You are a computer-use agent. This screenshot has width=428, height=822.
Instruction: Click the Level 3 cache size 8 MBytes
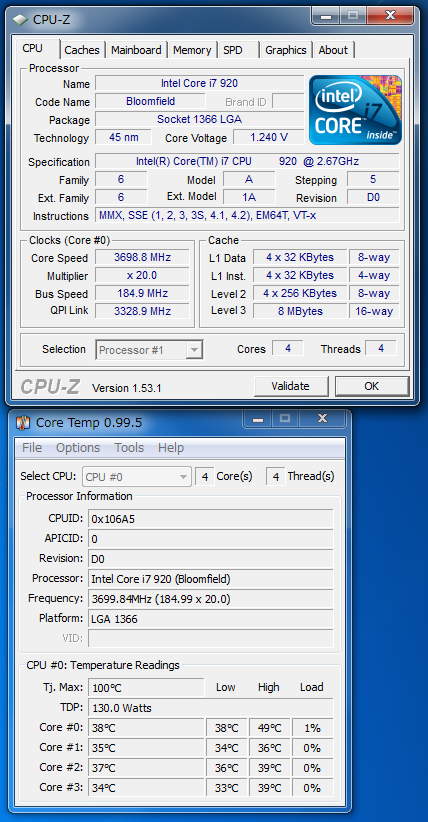[x=300, y=311]
